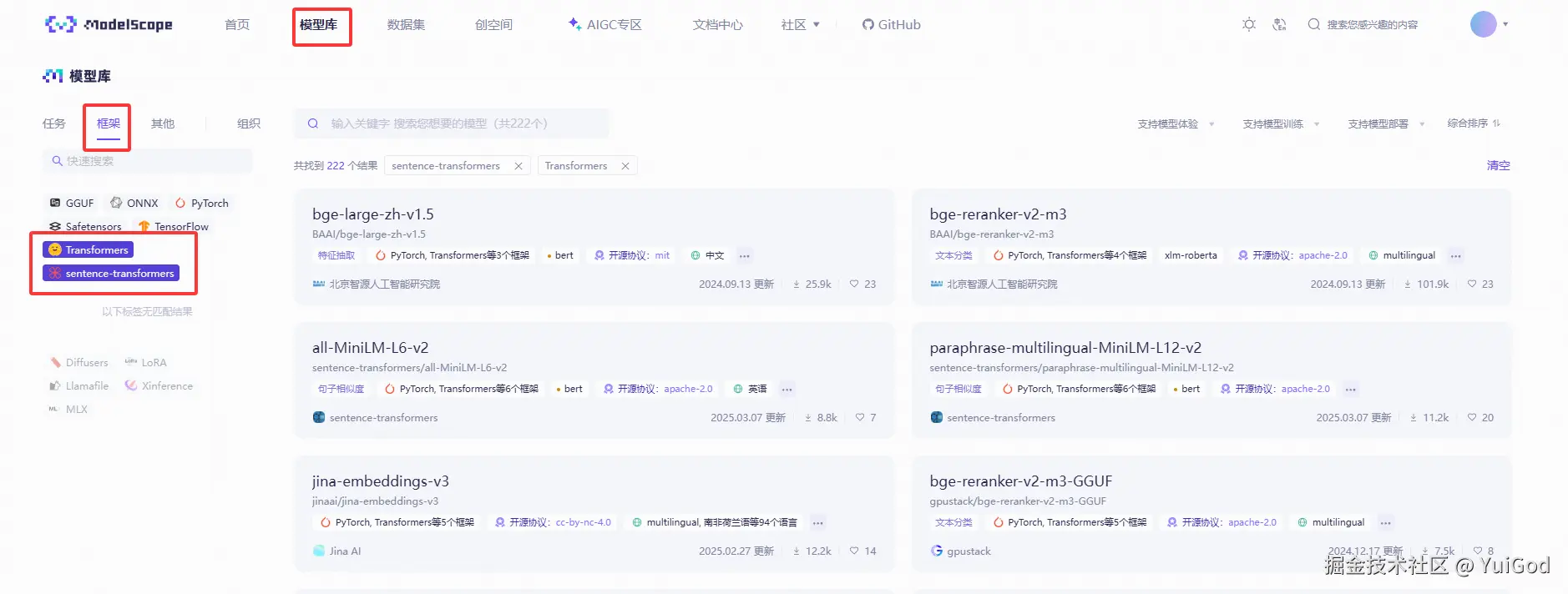The height and width of the screenshot is (594, 1568).
Task: Deselect the sentence-transformers framework tag
Action: (x=111, y=273)
